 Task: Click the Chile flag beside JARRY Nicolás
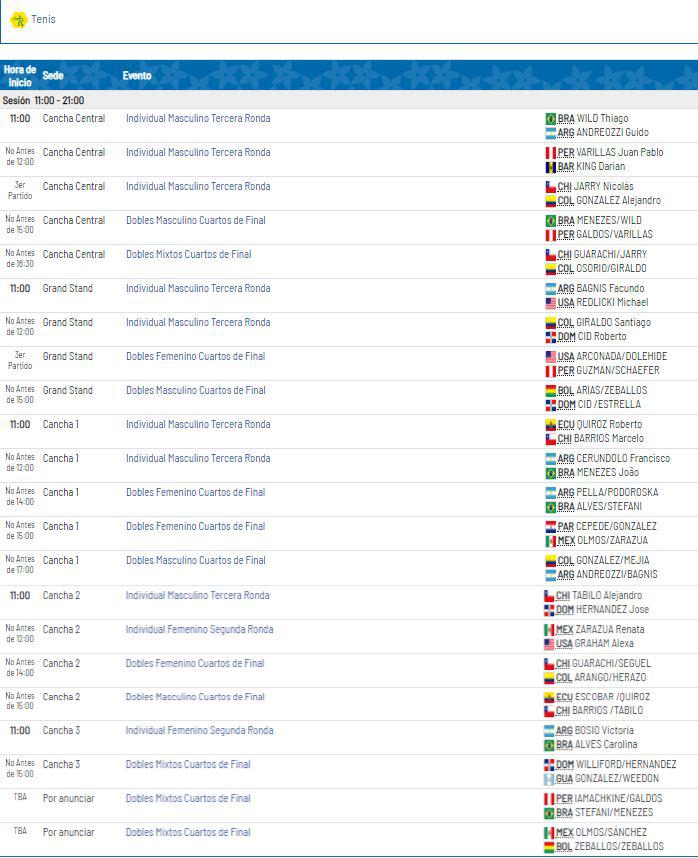549,185
